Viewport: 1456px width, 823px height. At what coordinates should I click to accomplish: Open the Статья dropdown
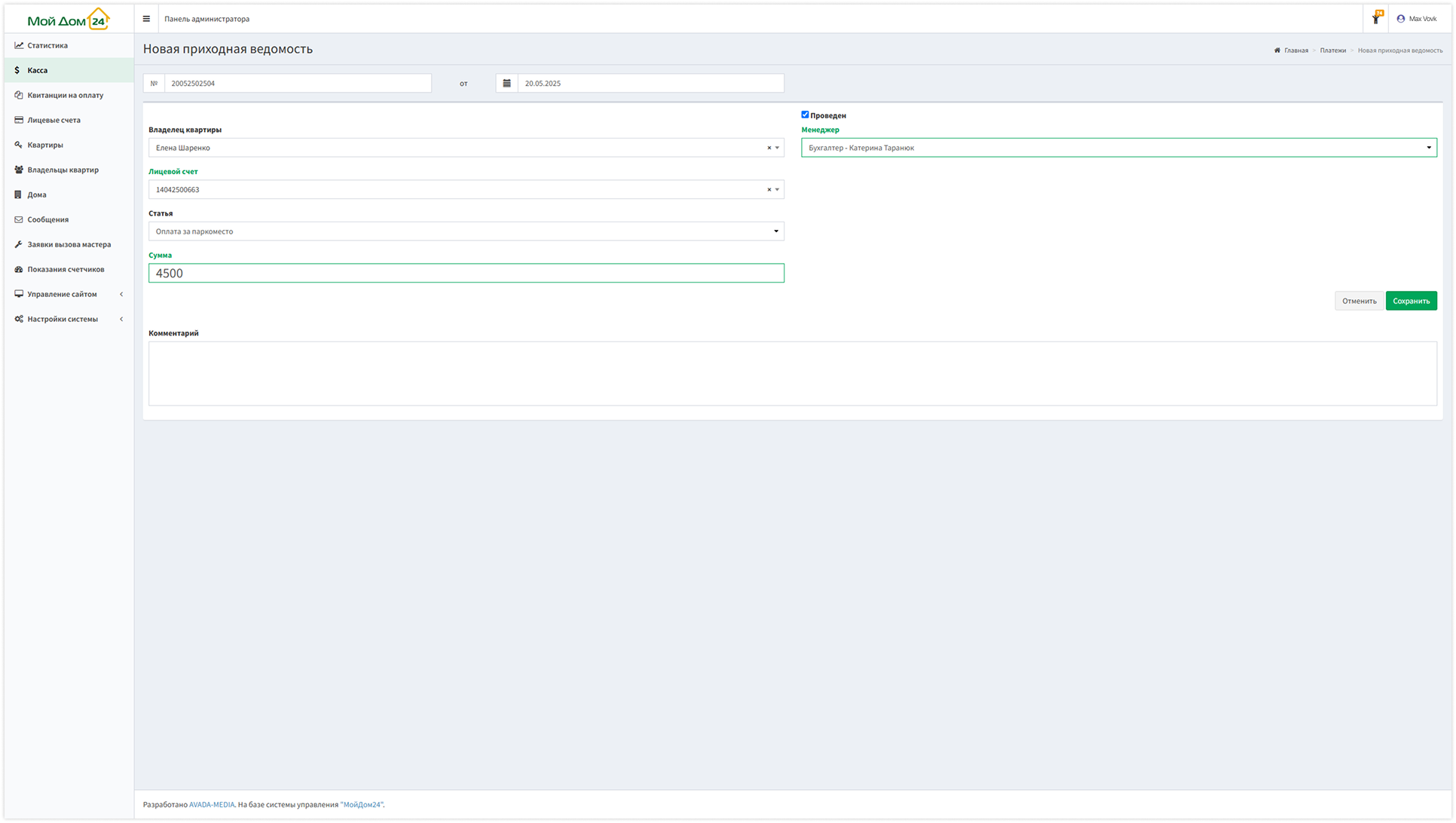point(466,231)
